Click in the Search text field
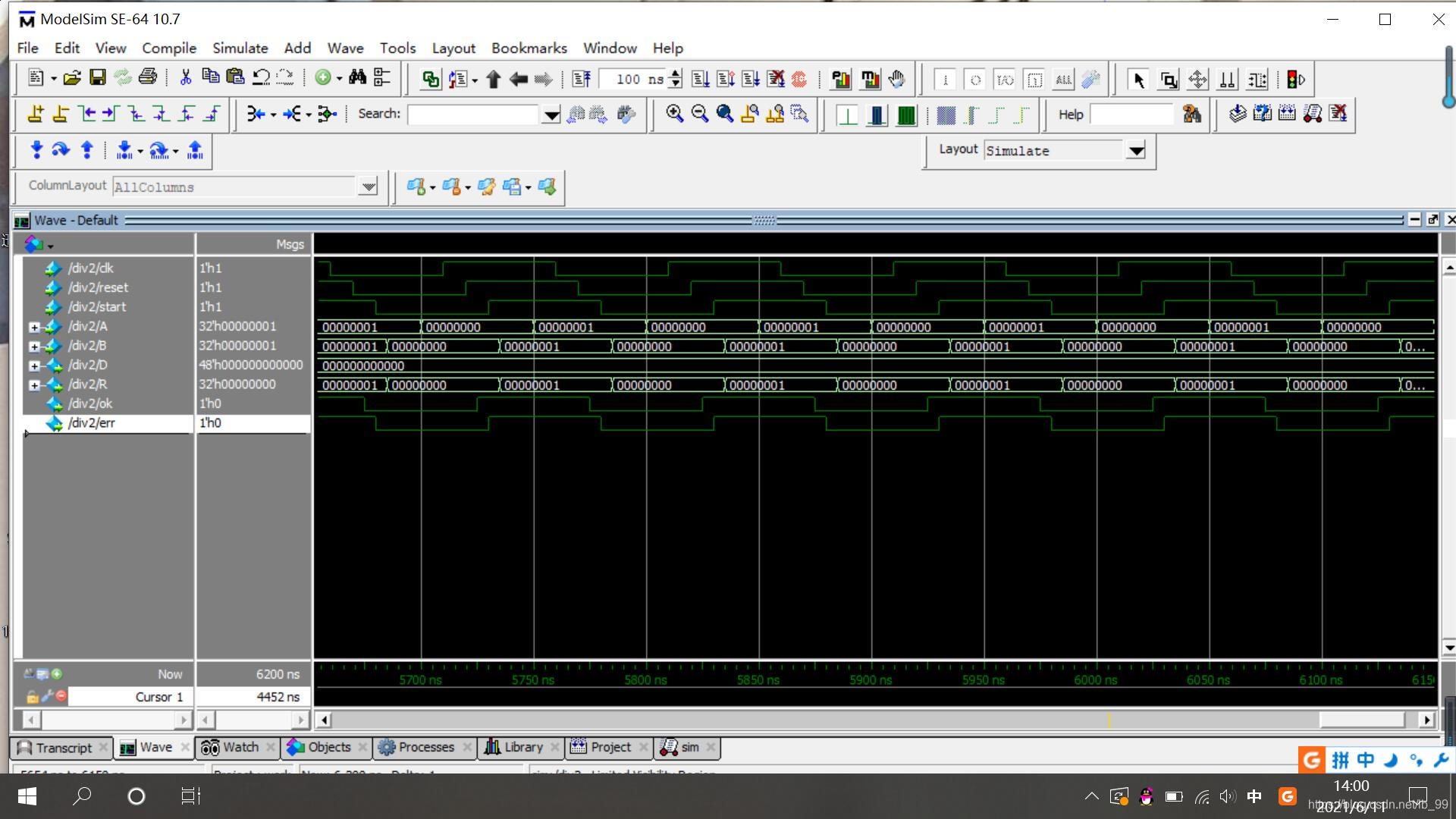 coord(473,115)
